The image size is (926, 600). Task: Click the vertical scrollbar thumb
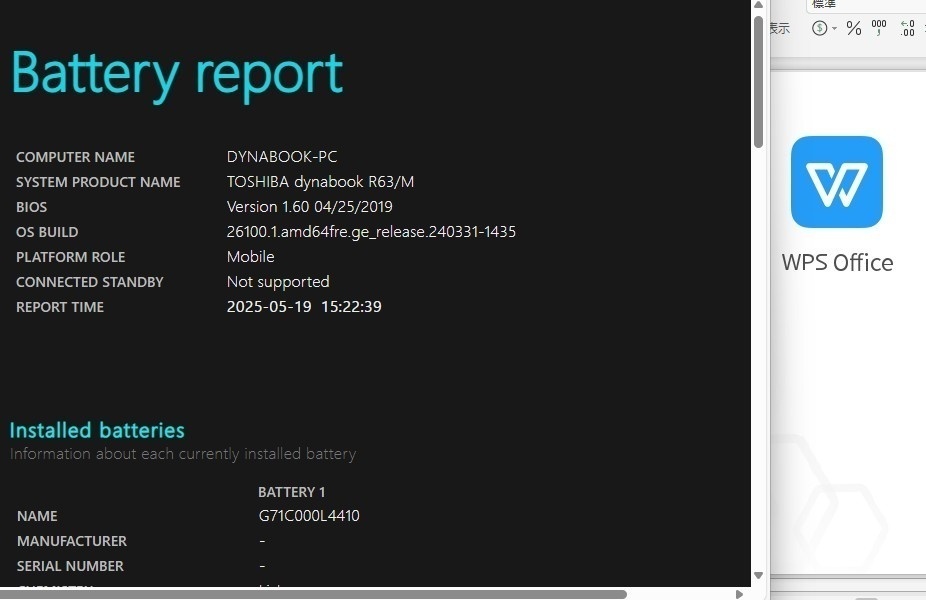click(758, 82)
